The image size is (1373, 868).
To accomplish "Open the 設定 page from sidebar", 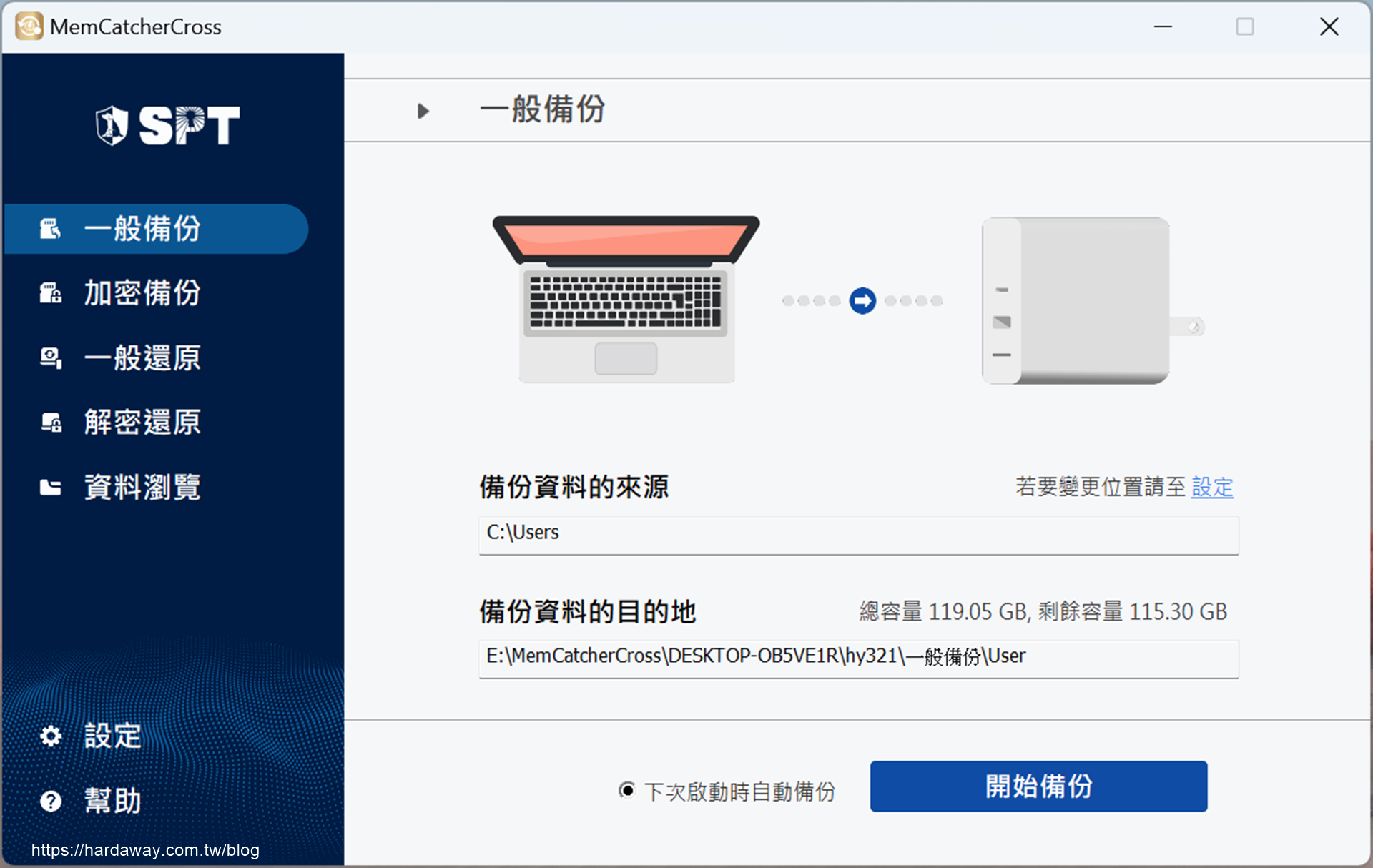I will pyautogui.click(x=113, y=736).
